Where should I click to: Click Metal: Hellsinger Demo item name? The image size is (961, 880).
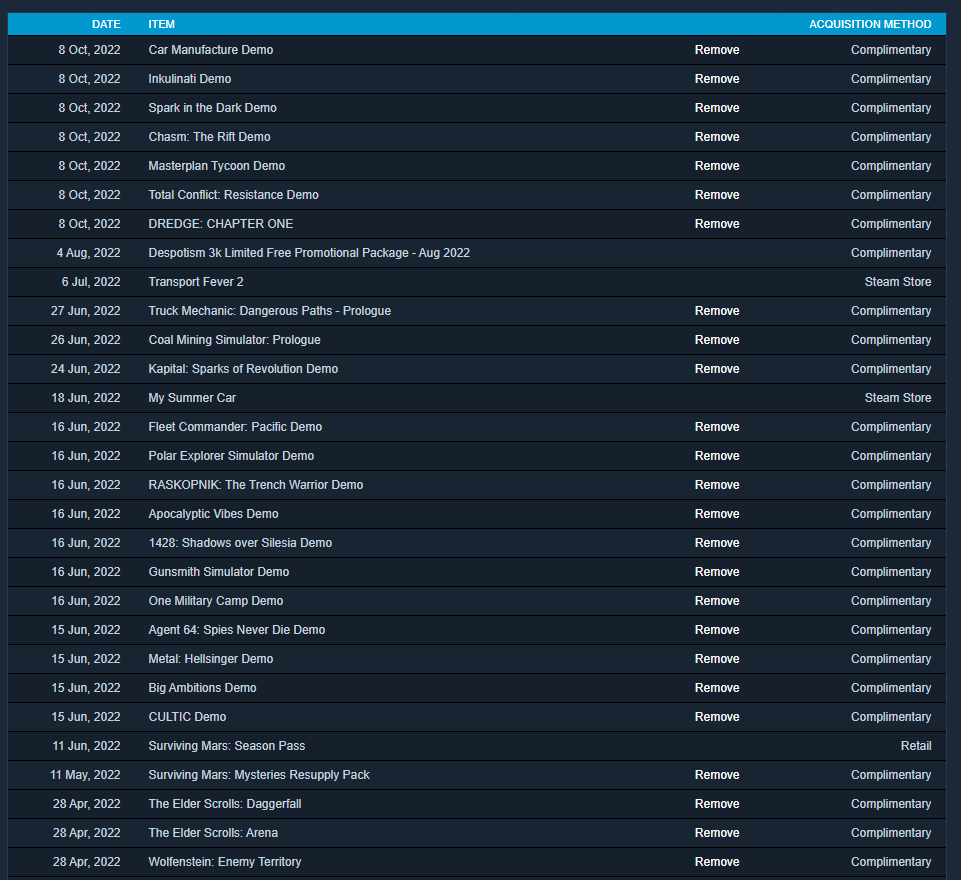click(x=210, y=659)
